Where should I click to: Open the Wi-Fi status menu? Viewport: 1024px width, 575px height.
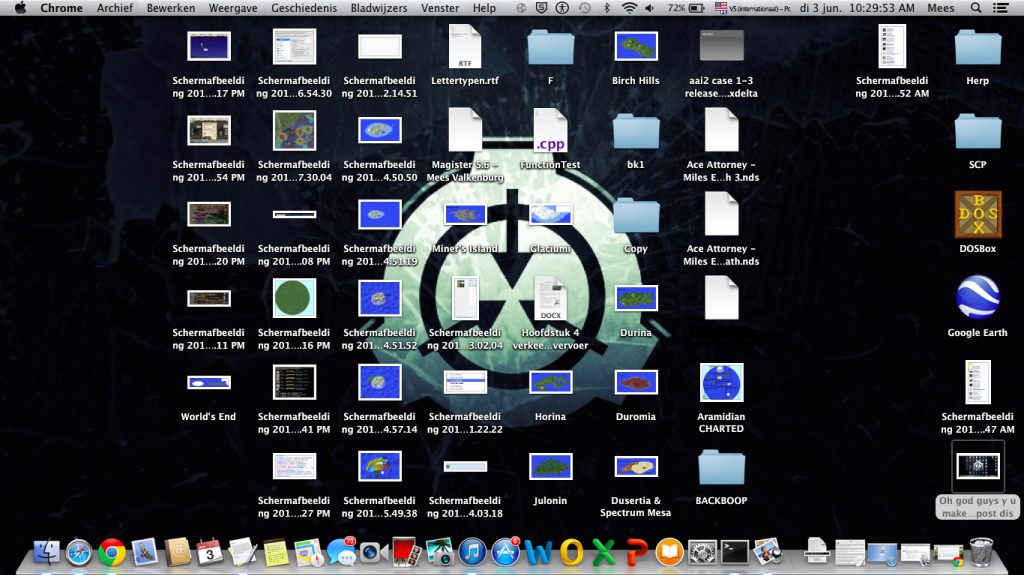pyautogui.click(x=629, y=8)
